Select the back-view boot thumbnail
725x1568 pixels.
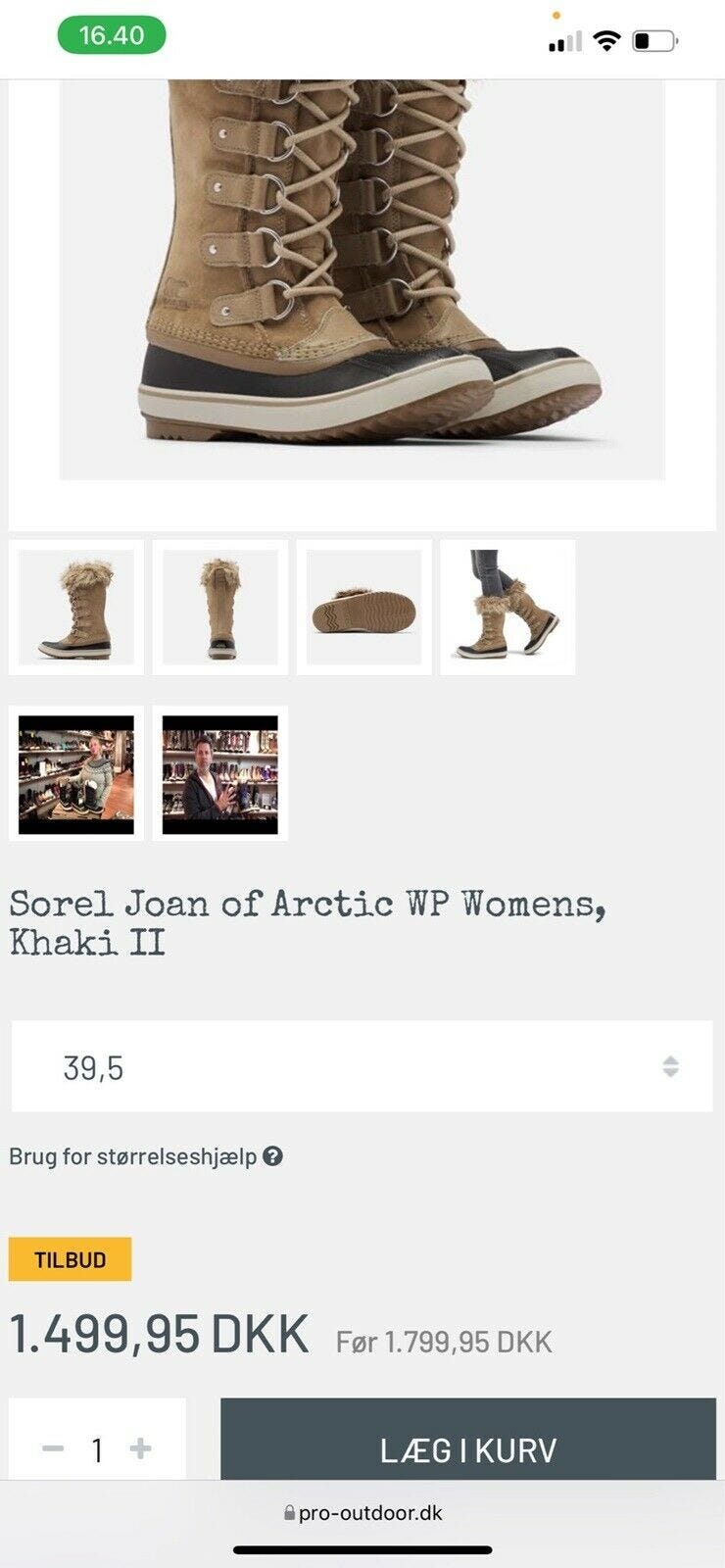(220, 607)
